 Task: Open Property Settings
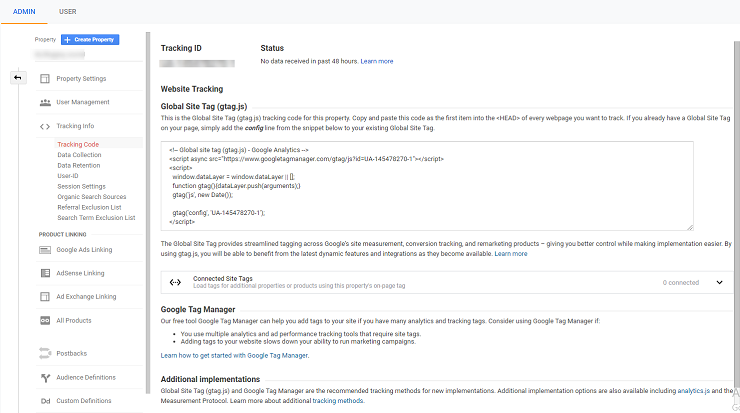coord(81,78)
